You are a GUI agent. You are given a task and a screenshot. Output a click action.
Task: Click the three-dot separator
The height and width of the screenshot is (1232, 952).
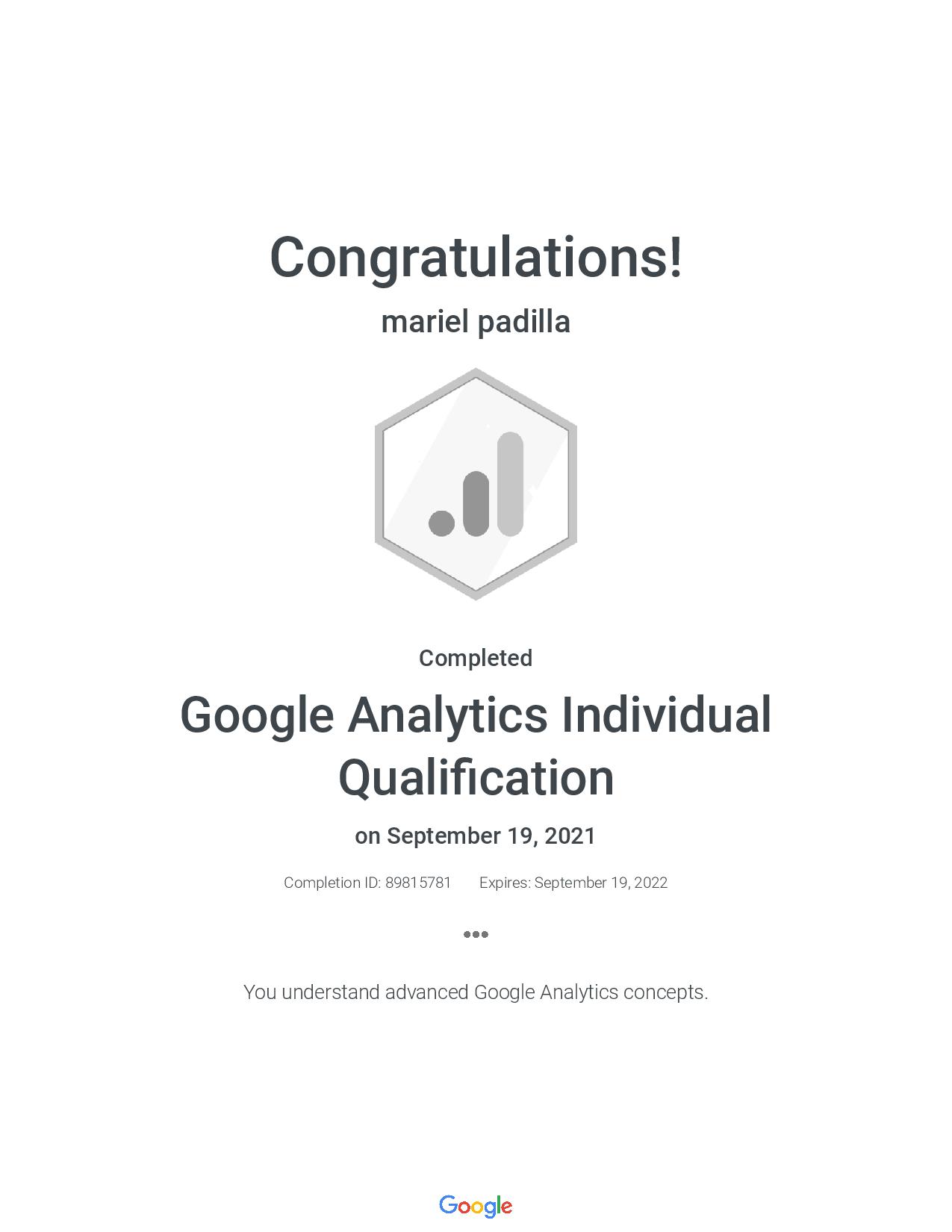coord(476,934)
